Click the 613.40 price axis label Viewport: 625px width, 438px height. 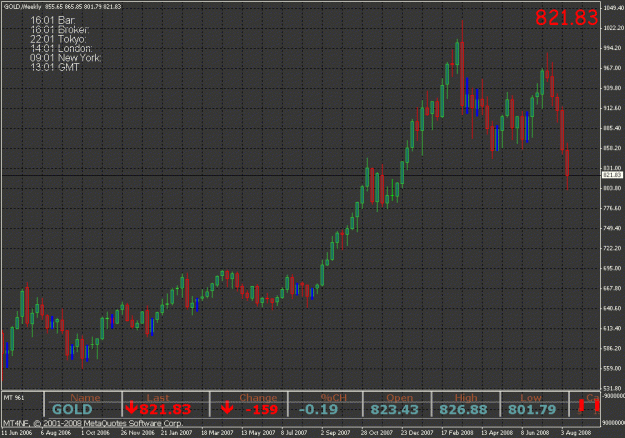(614, 328)
